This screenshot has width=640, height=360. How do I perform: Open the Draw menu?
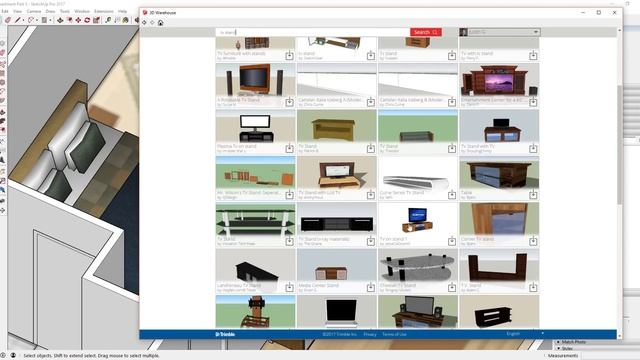click(x=50, y=11)
